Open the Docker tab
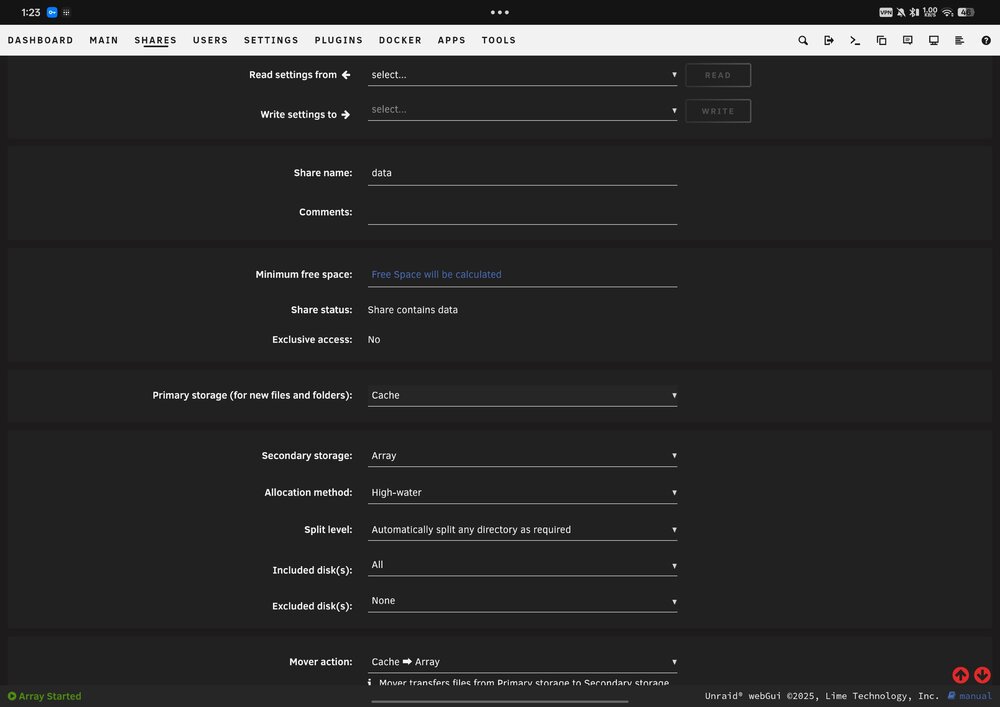Image resolution: width=1000 pixels, height=707 pixels. pyautogui.click(x=400, y=40)
